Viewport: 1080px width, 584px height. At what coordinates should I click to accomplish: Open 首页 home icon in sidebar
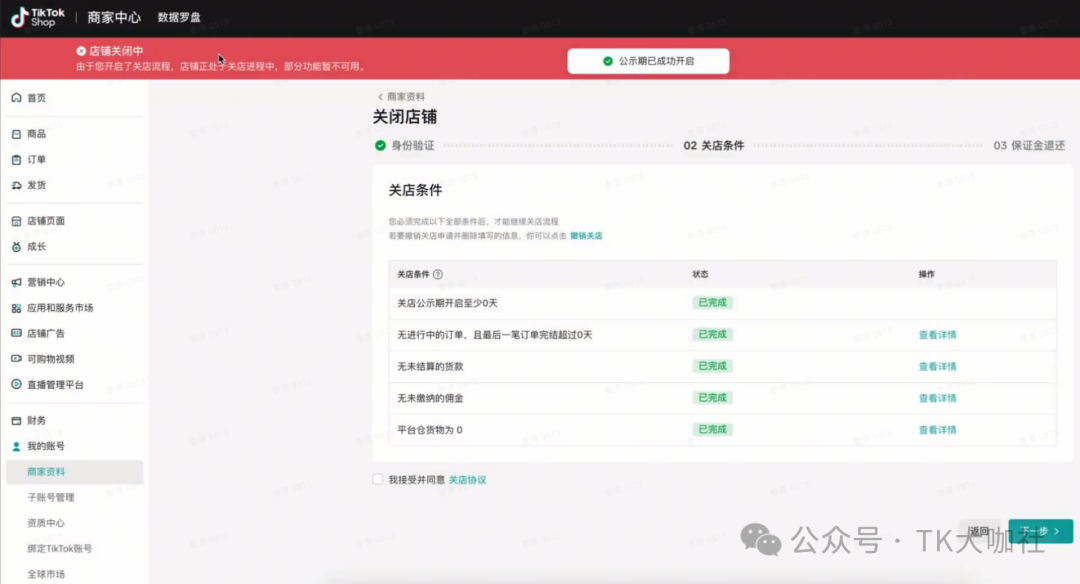click(16, 98)
